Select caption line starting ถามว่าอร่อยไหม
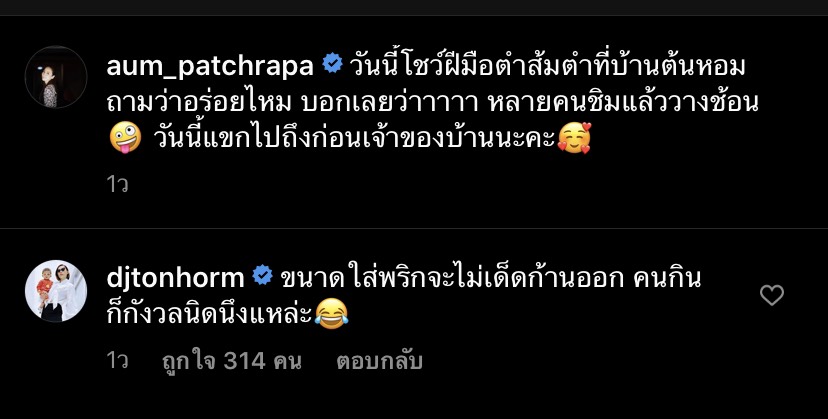 point(432,102)
